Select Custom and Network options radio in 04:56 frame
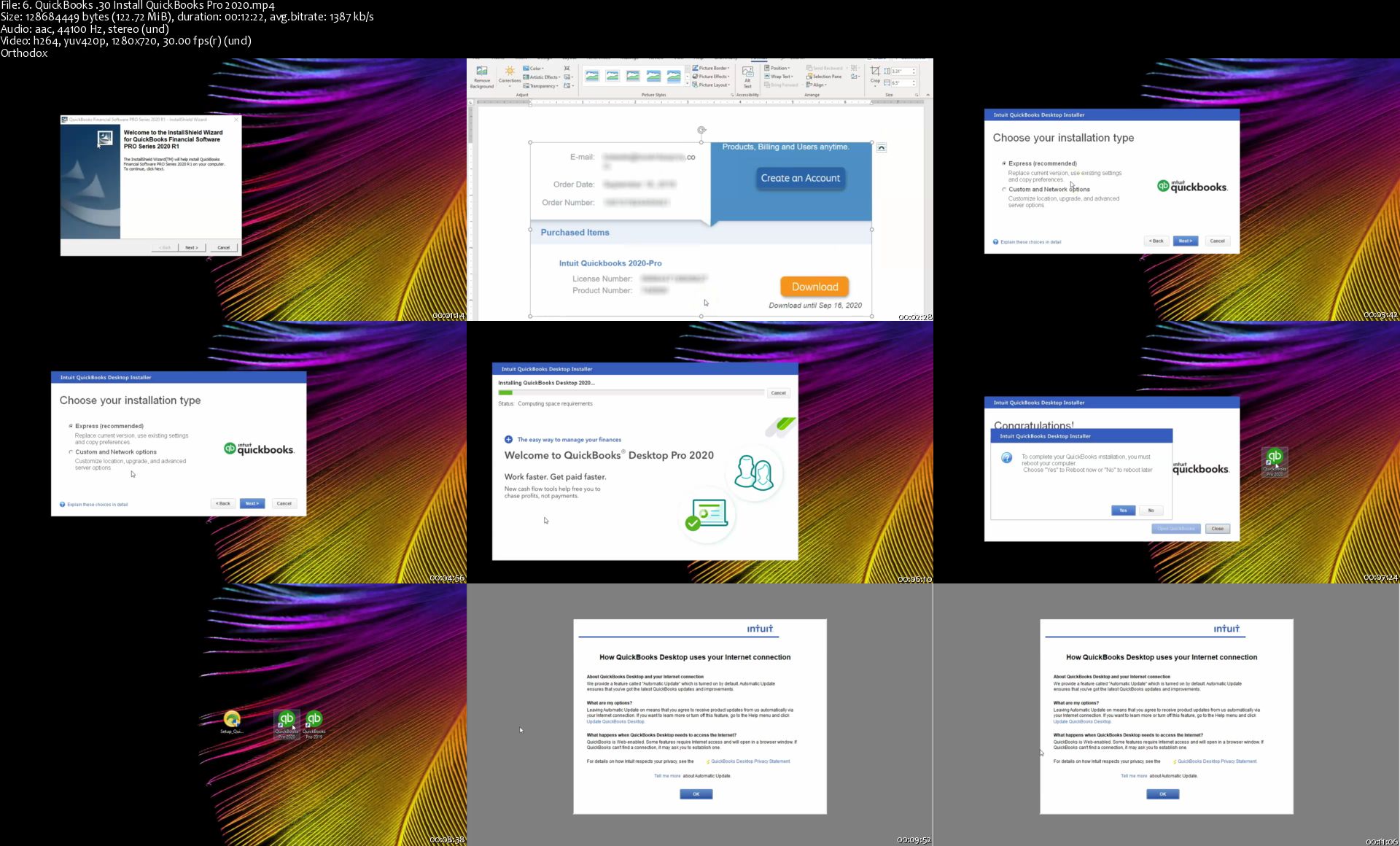This screenshot has width=1400, height=846. (71, 451)
